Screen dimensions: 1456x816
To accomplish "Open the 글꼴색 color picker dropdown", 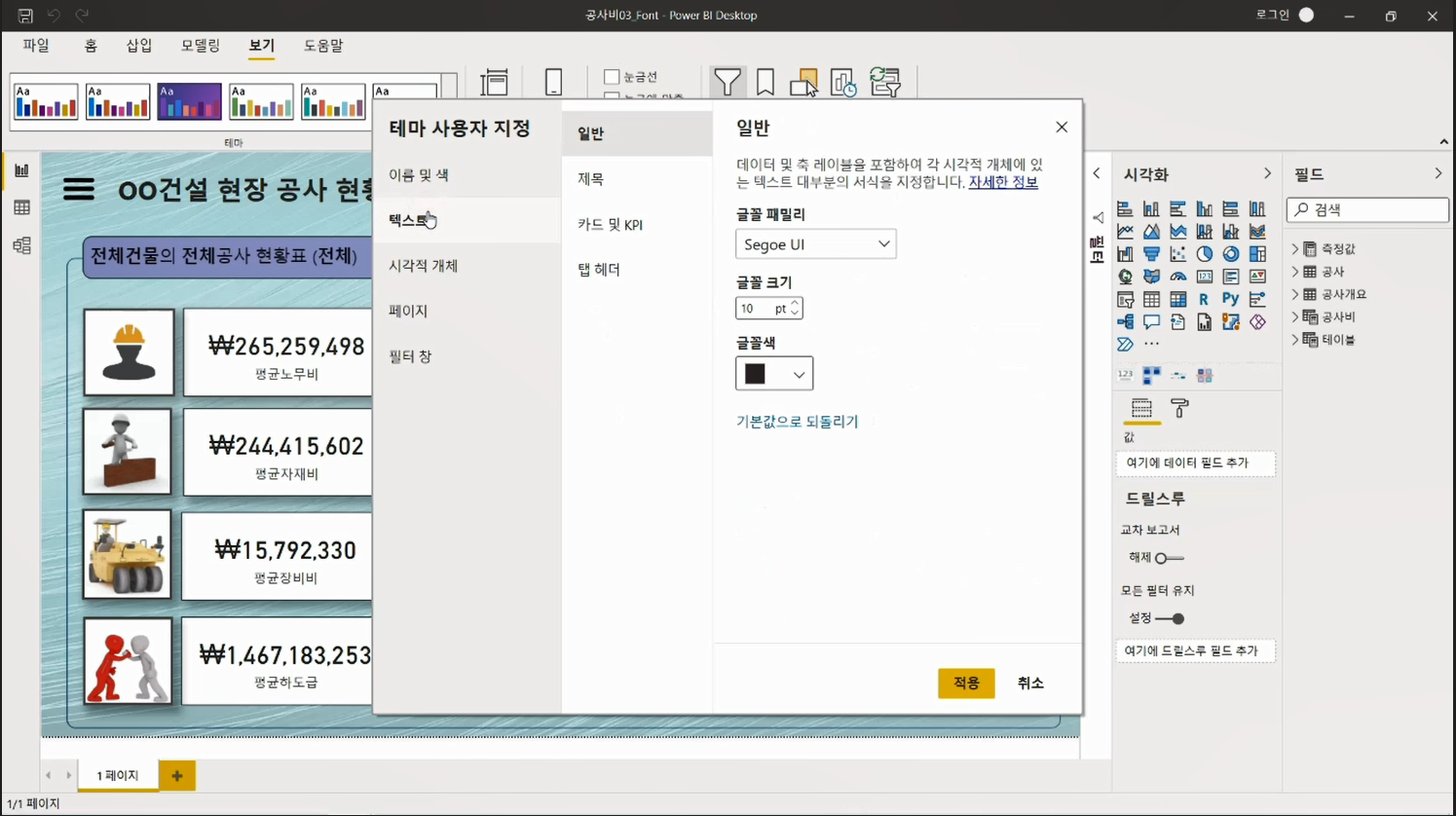I will click(774, 374).
